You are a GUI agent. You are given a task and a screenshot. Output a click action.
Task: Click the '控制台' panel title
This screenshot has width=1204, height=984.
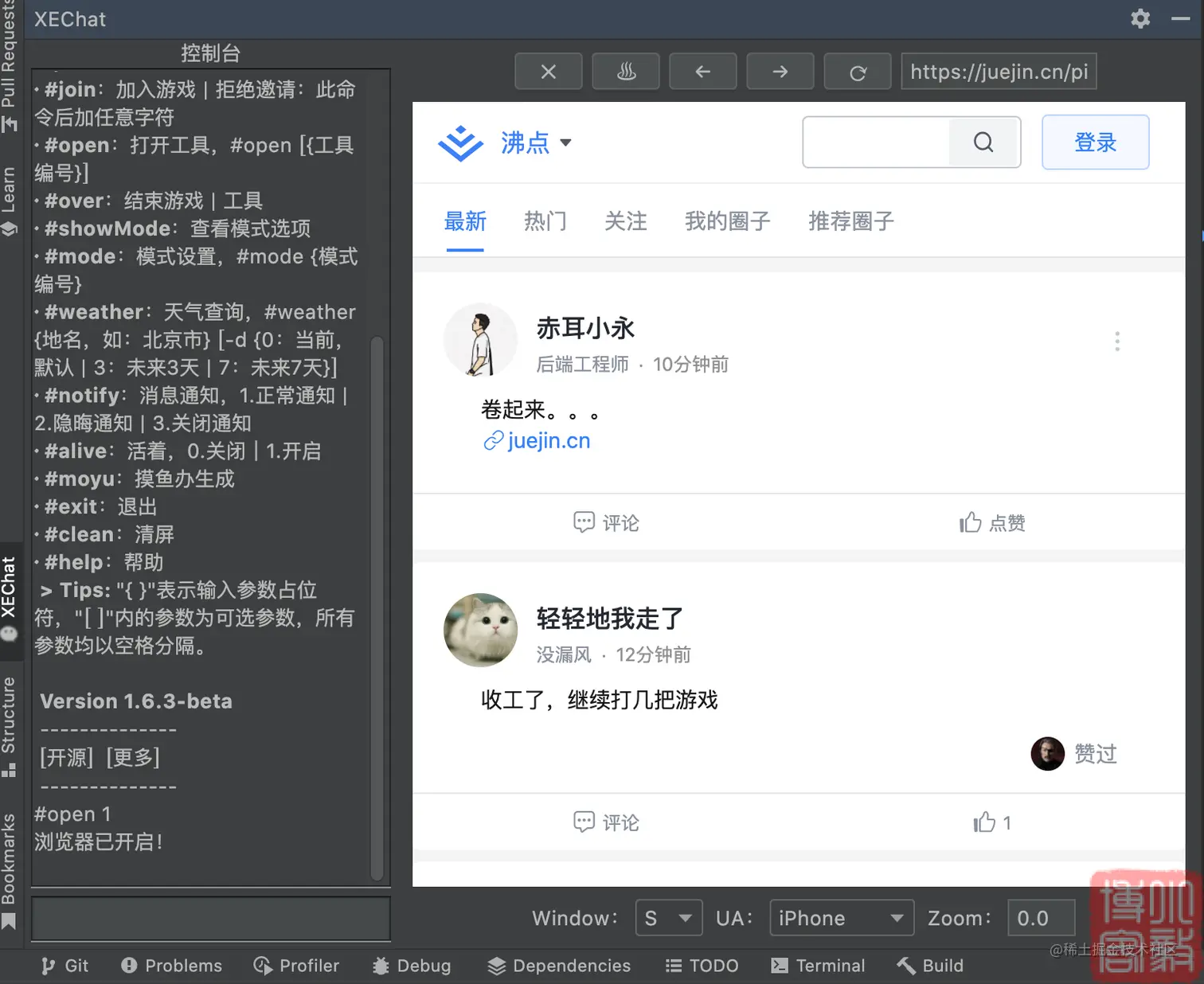[x=210, y=53]
